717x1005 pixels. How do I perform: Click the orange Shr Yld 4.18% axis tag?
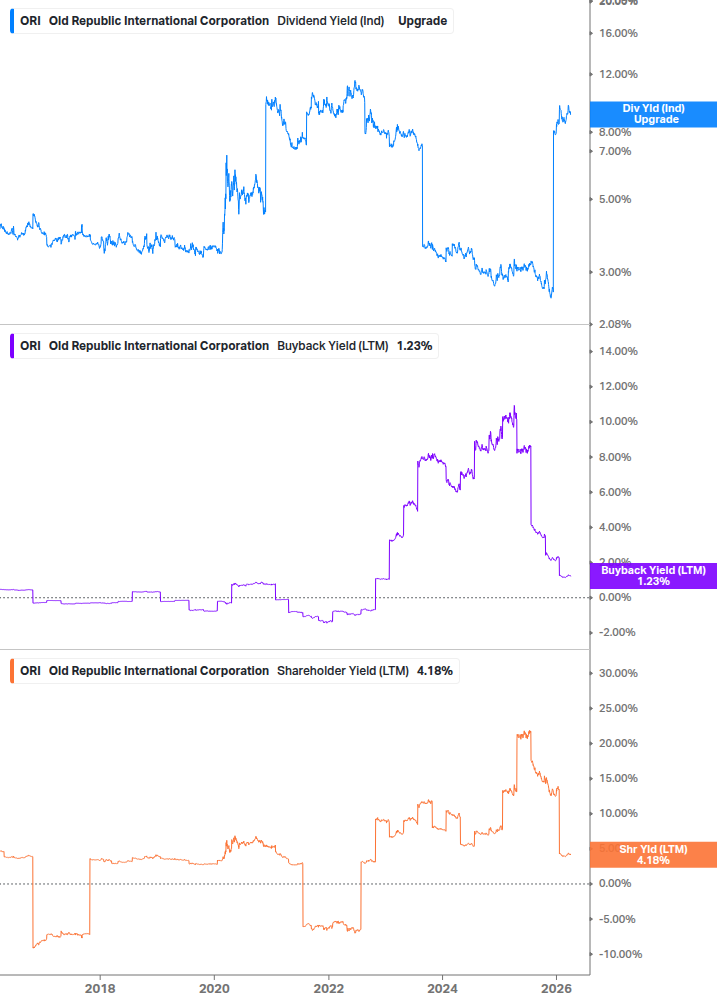pos(653,854)
